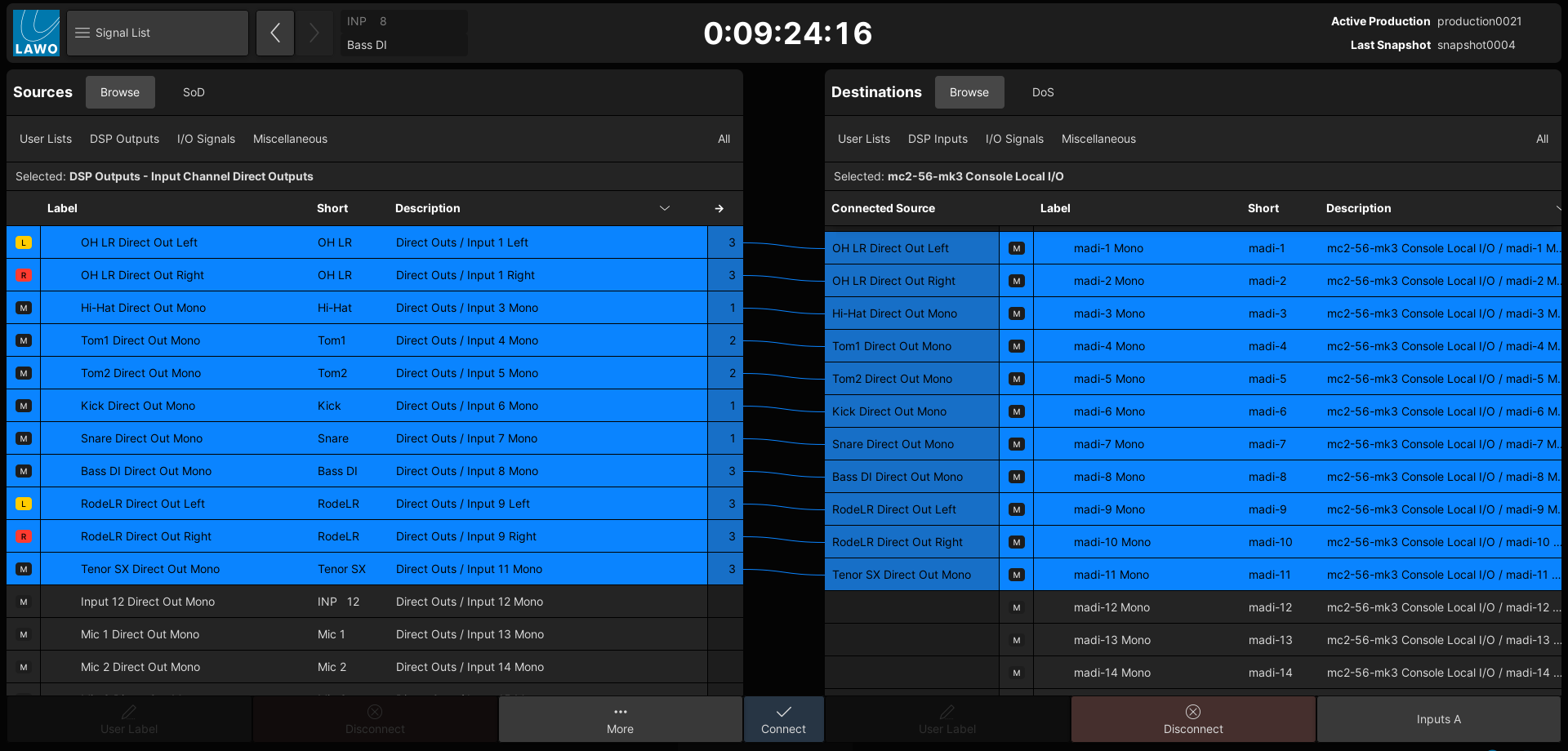Viewport: 1568px width, 751px height.
Task: Expand the Sources Description column chevron
Action: coord(665,209)
